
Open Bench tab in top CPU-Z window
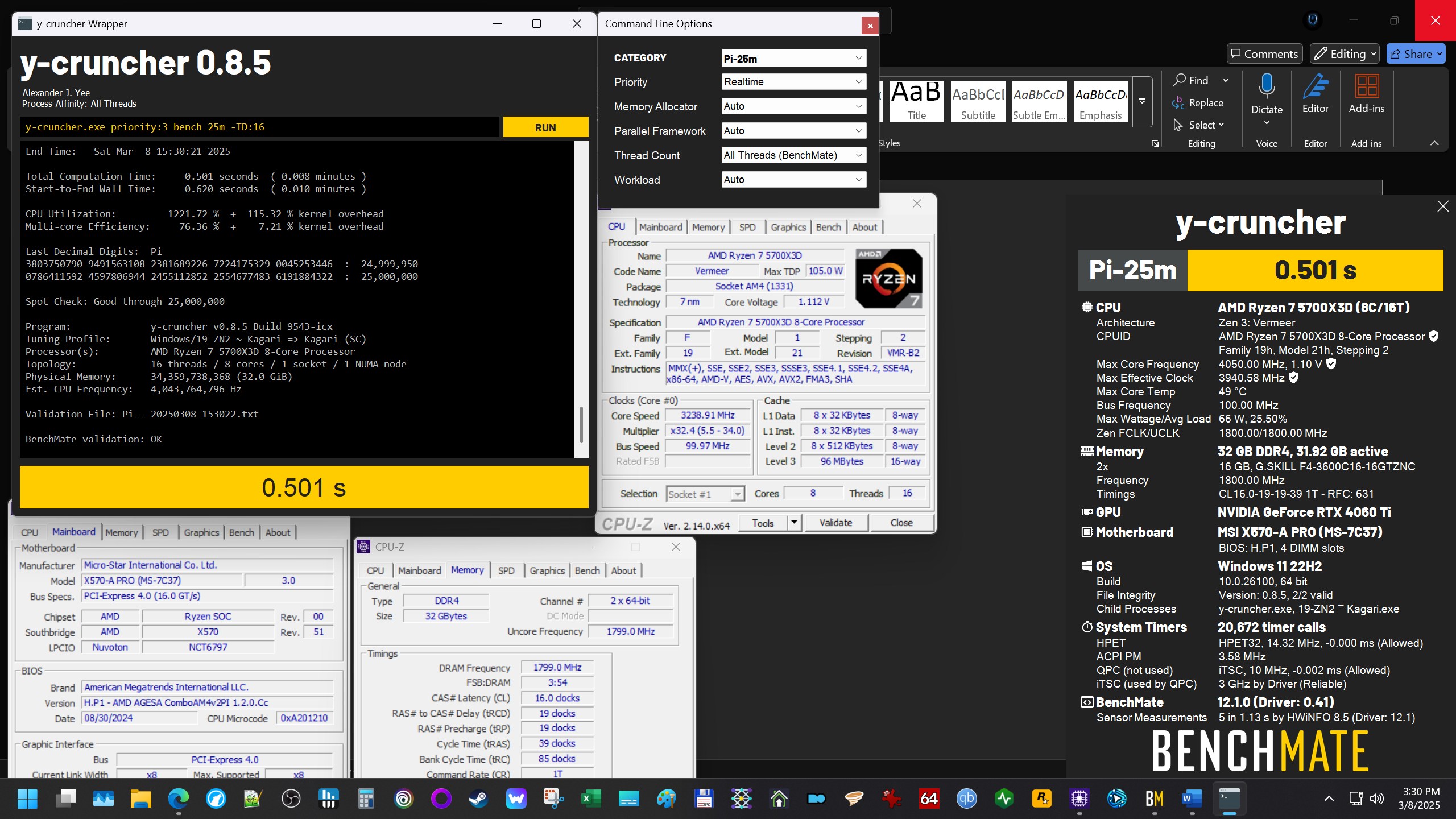(828, 227)
